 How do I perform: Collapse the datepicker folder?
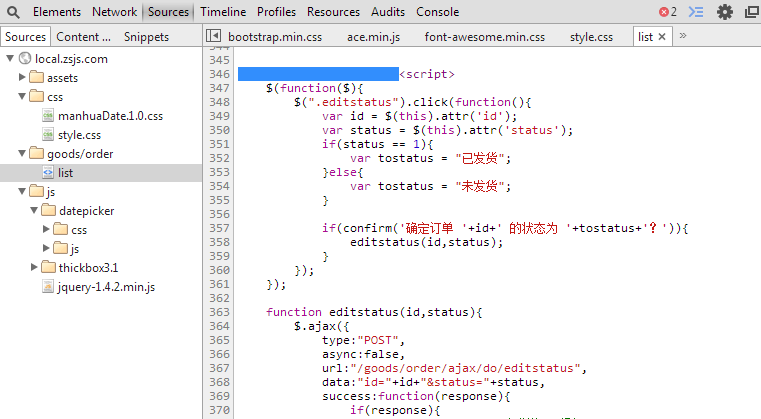pos(34,210)
